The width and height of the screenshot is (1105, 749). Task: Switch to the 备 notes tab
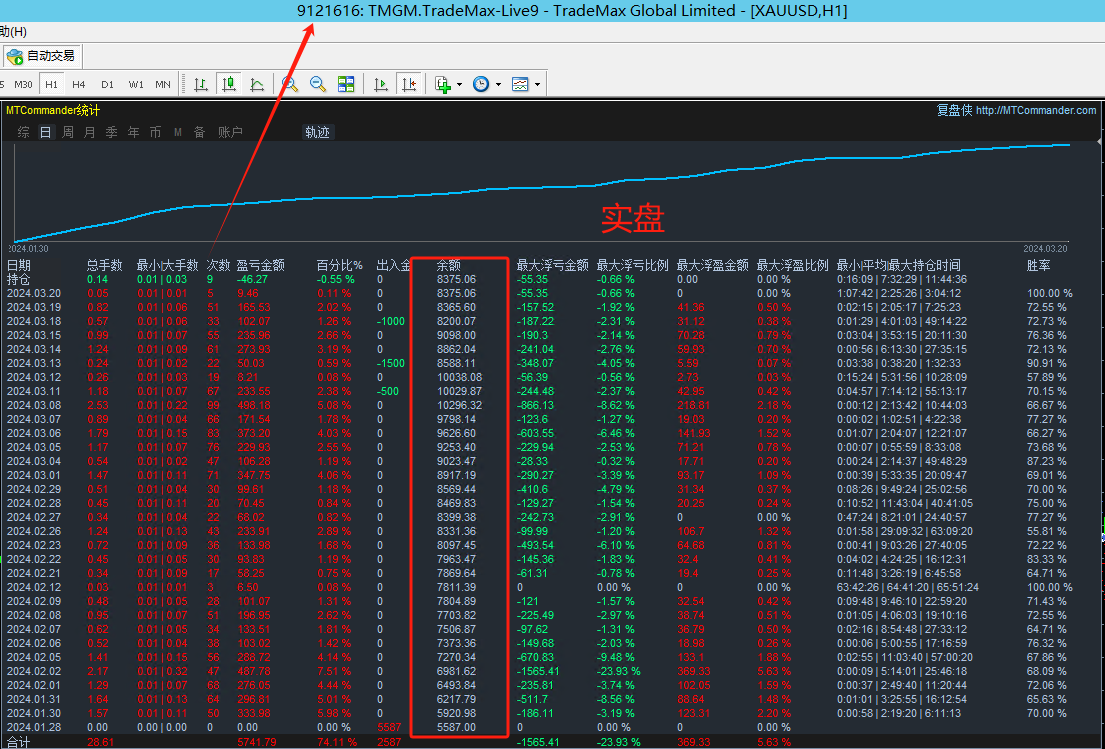pyautogui.click(x=199, y=132)
